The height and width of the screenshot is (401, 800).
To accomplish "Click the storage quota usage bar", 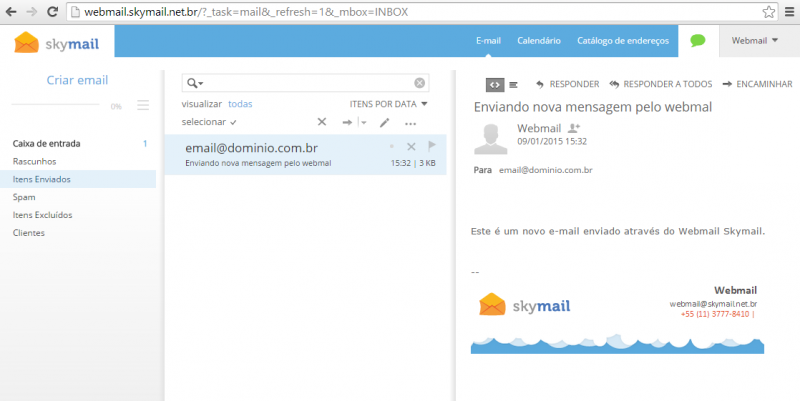I will click(x=55, y=105).
